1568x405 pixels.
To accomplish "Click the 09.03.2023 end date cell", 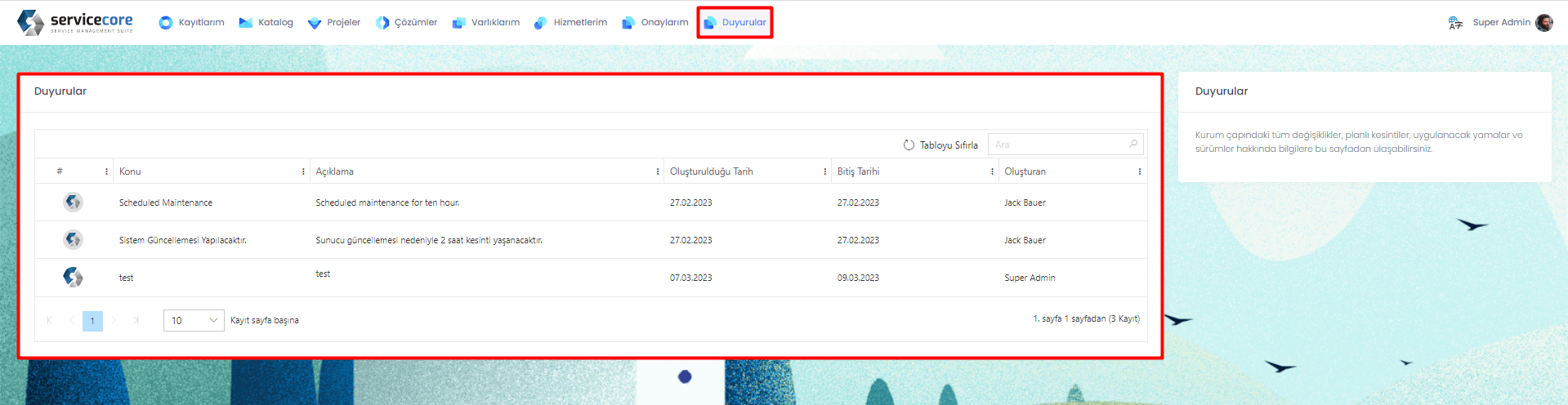I will [858, 278].
